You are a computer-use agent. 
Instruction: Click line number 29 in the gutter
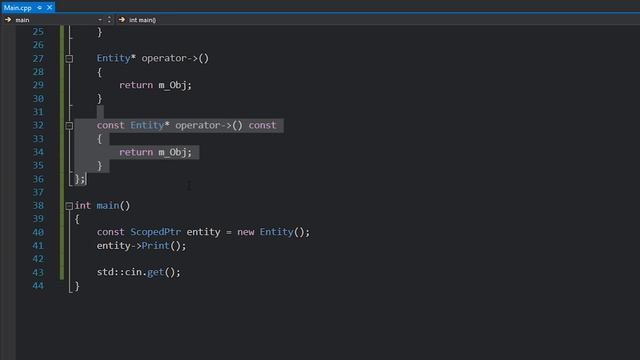click(x=38, y=85)
